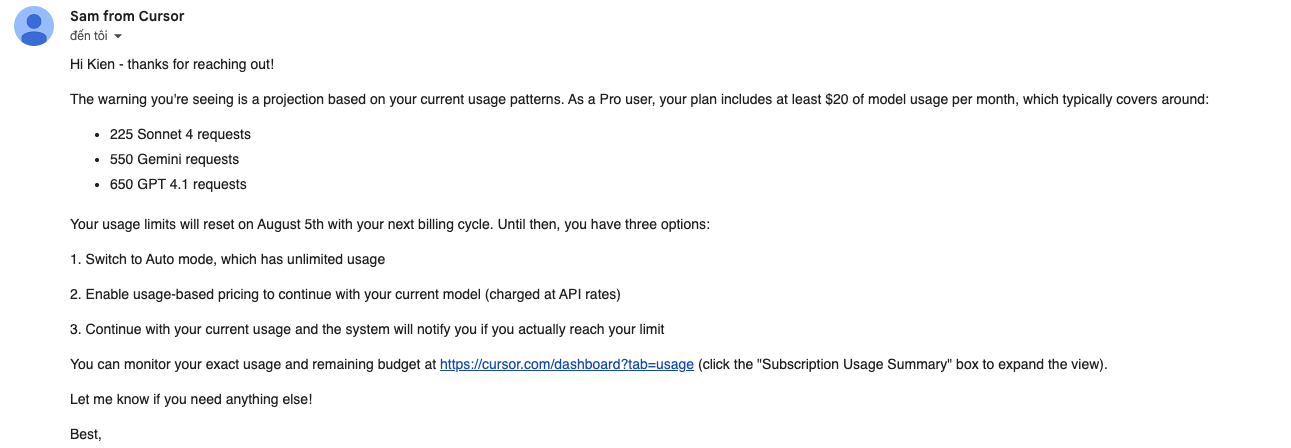The width and height of the screenshot is (1291, 448).
Task: Click the greeting line Hi Kien
Action: (x=172, y=64)
